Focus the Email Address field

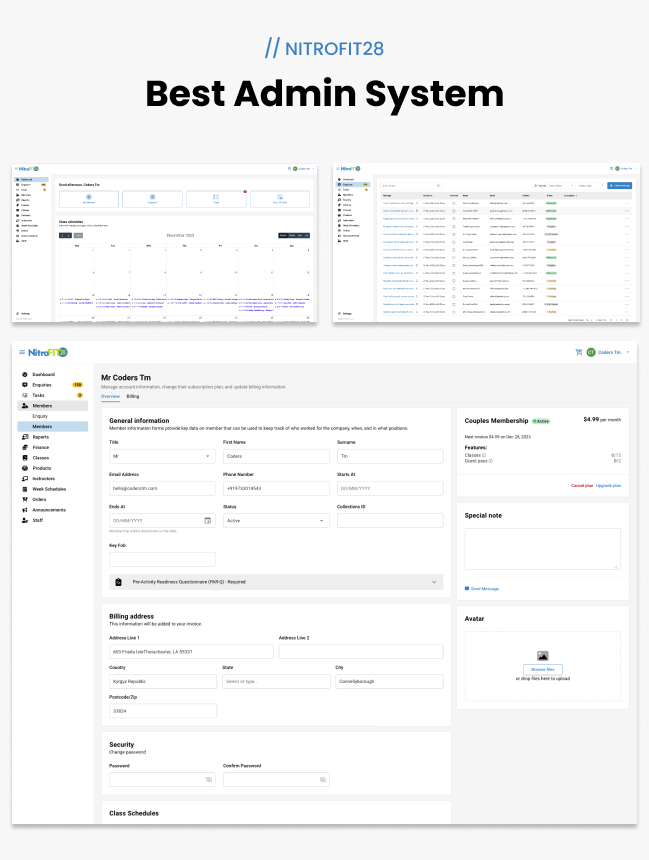(162, 488)
